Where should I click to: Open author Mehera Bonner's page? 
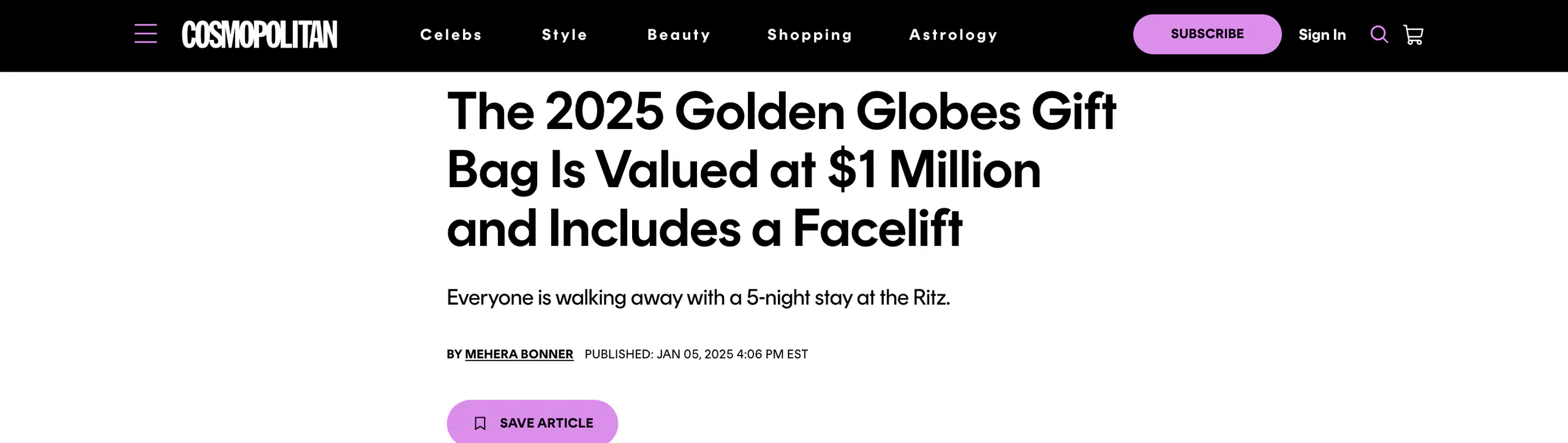click(519, 354)
